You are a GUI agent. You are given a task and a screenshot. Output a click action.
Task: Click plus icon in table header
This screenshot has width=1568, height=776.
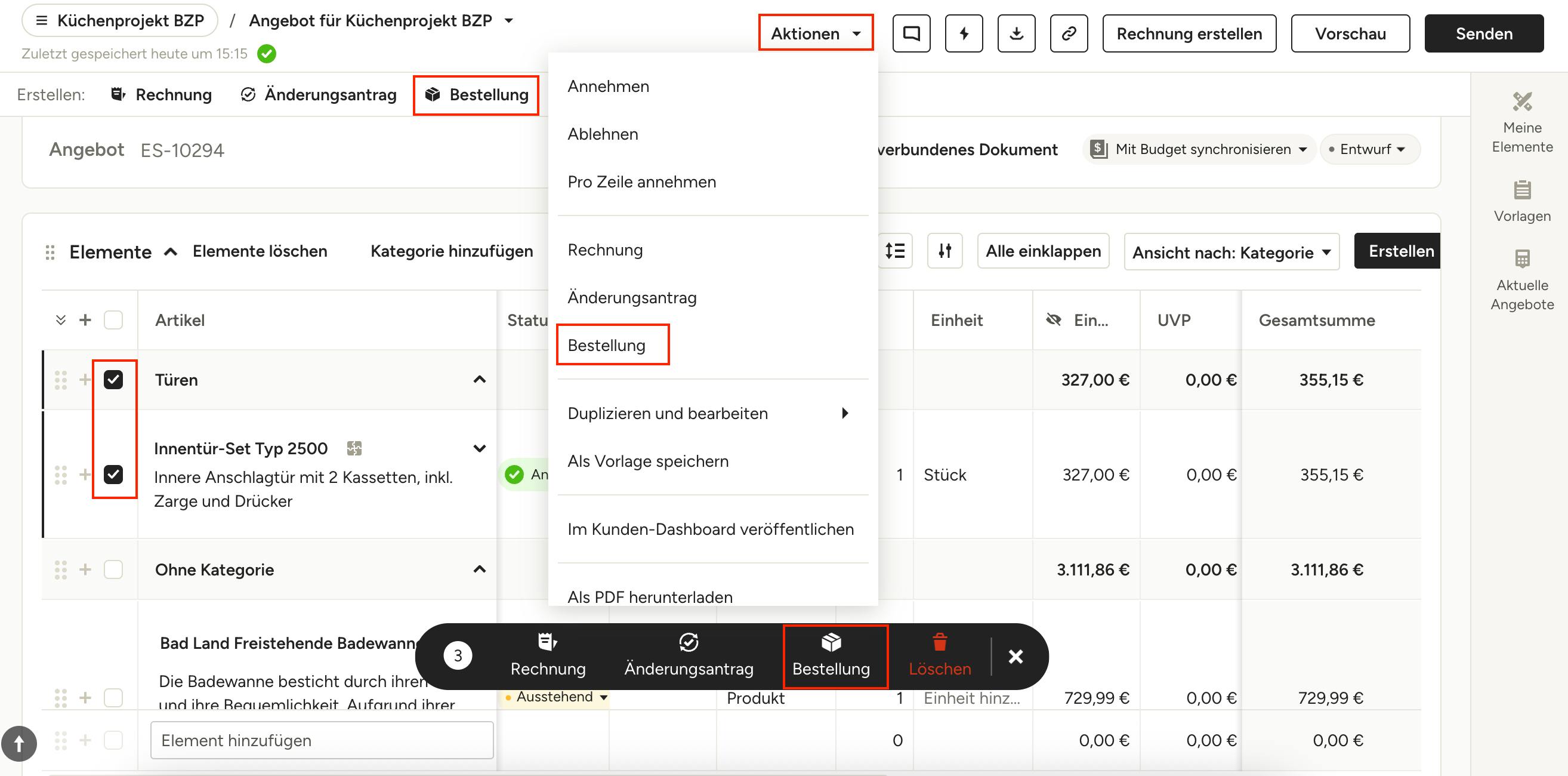pos(85,320)
